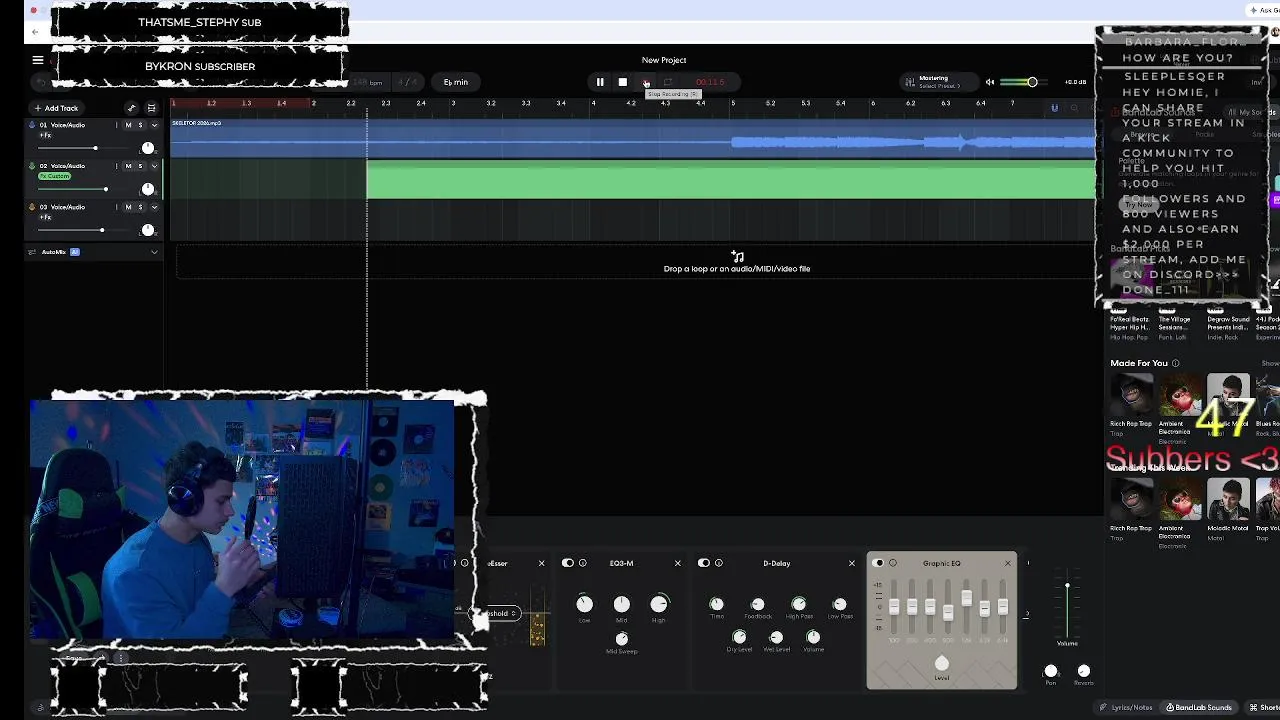Click the green recording region on track 02
Screen dimensions: 1280x720
(731, 179)
